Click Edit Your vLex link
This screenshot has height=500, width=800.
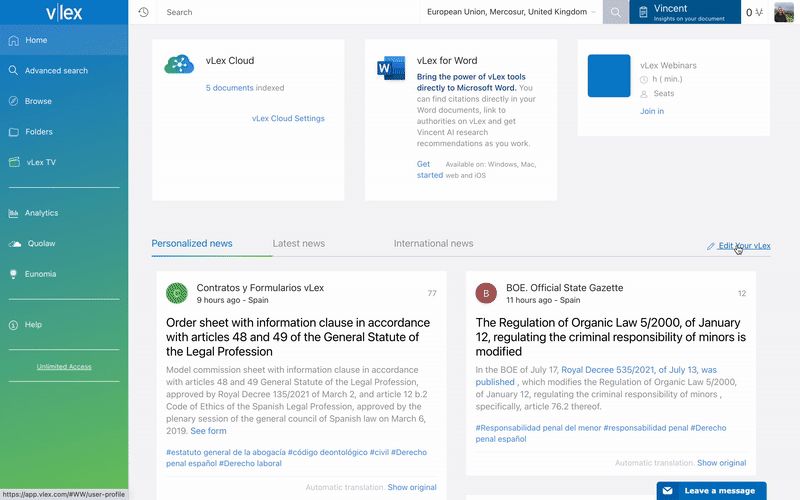[744, 246]
